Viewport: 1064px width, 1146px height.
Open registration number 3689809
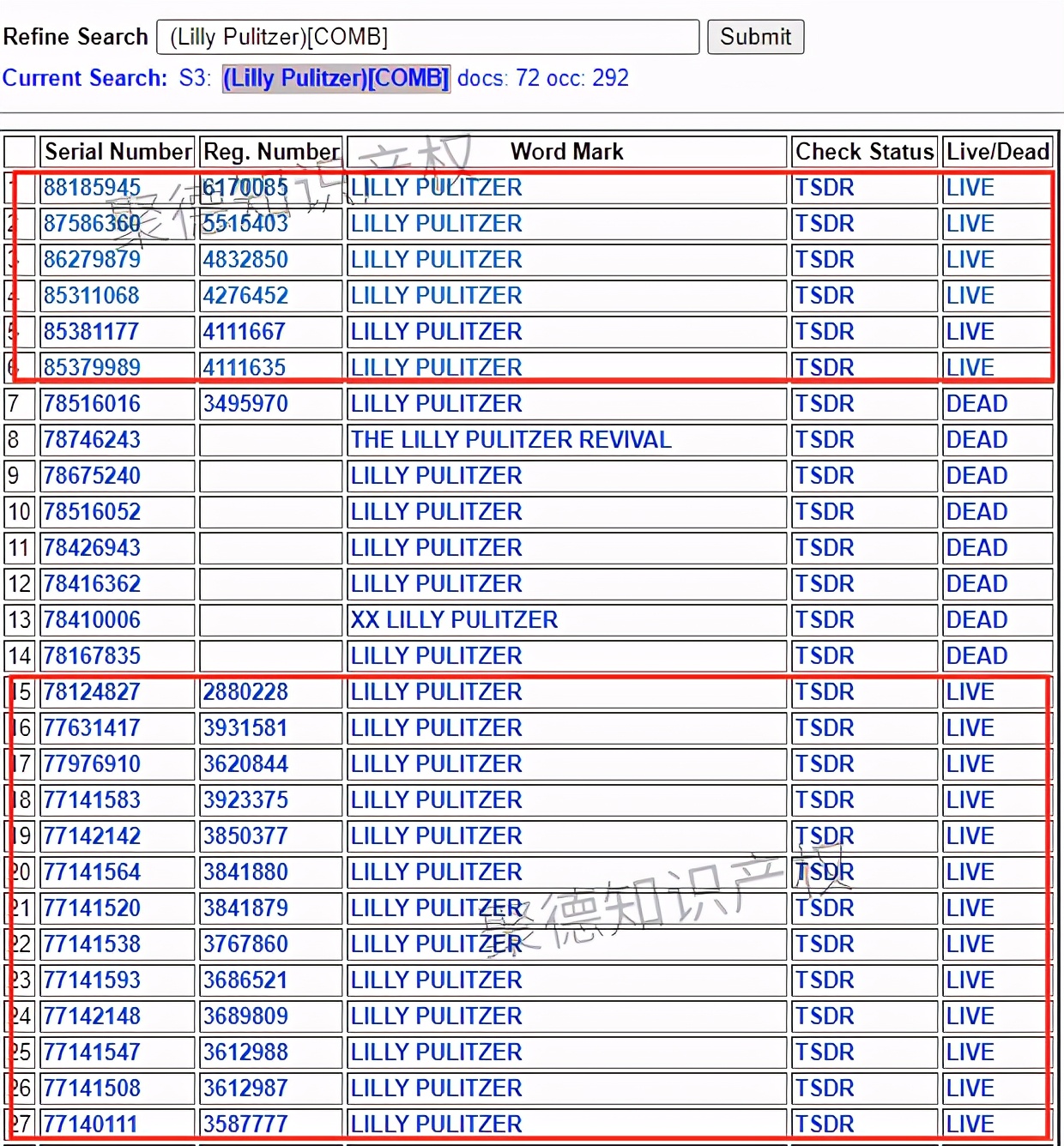[245, 1016]
